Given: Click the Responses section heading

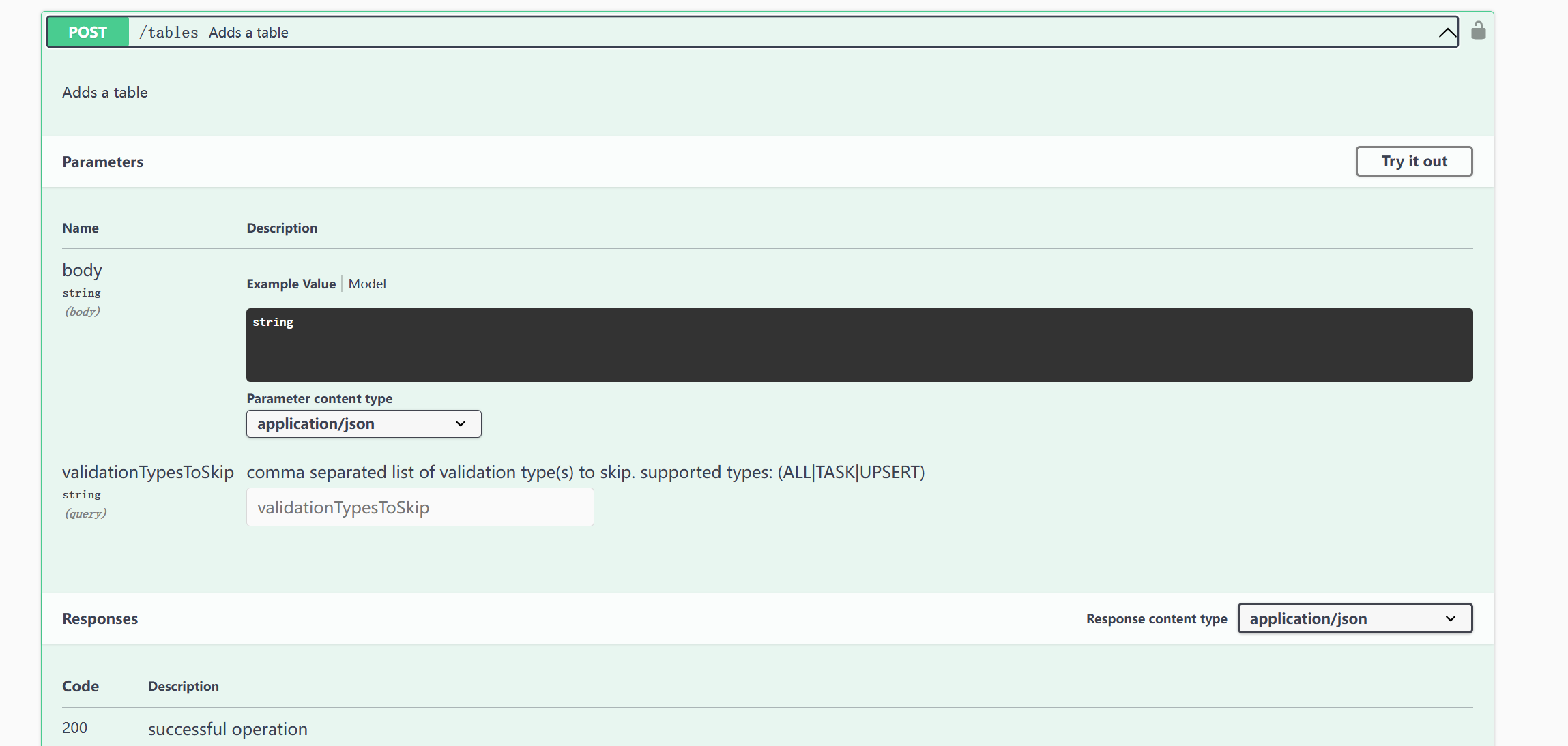Looking at the screenshot, I should pyautogui.click(x=100, y=618).
